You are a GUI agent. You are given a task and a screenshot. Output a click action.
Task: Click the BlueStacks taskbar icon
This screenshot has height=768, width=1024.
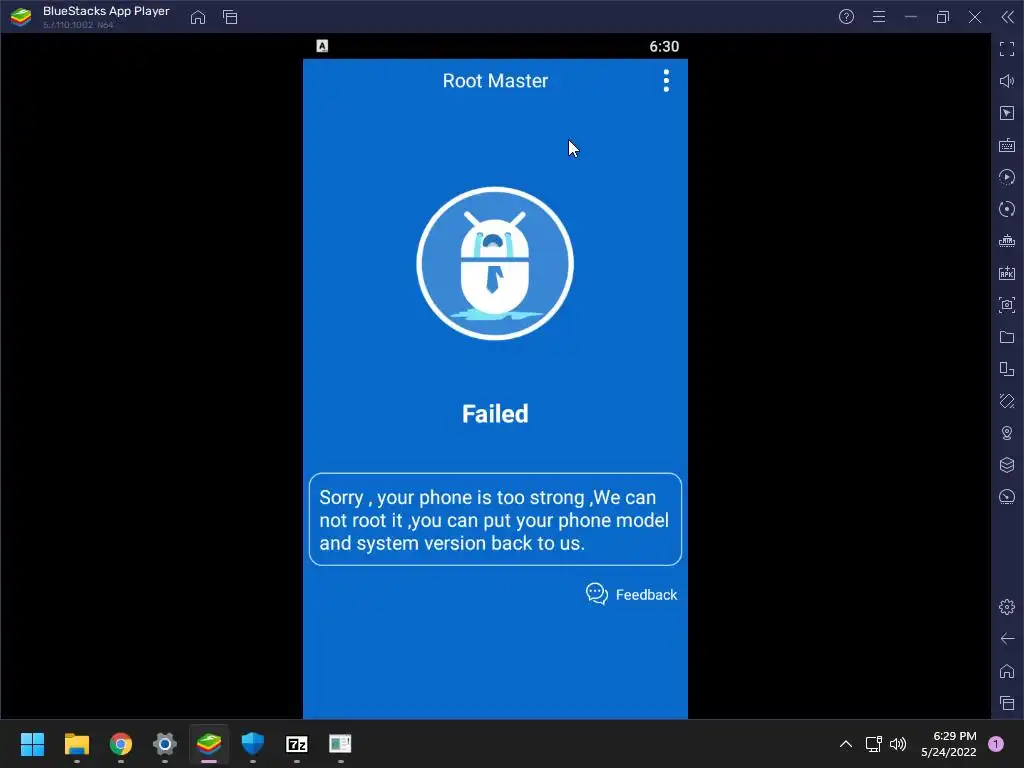[209, 744]
